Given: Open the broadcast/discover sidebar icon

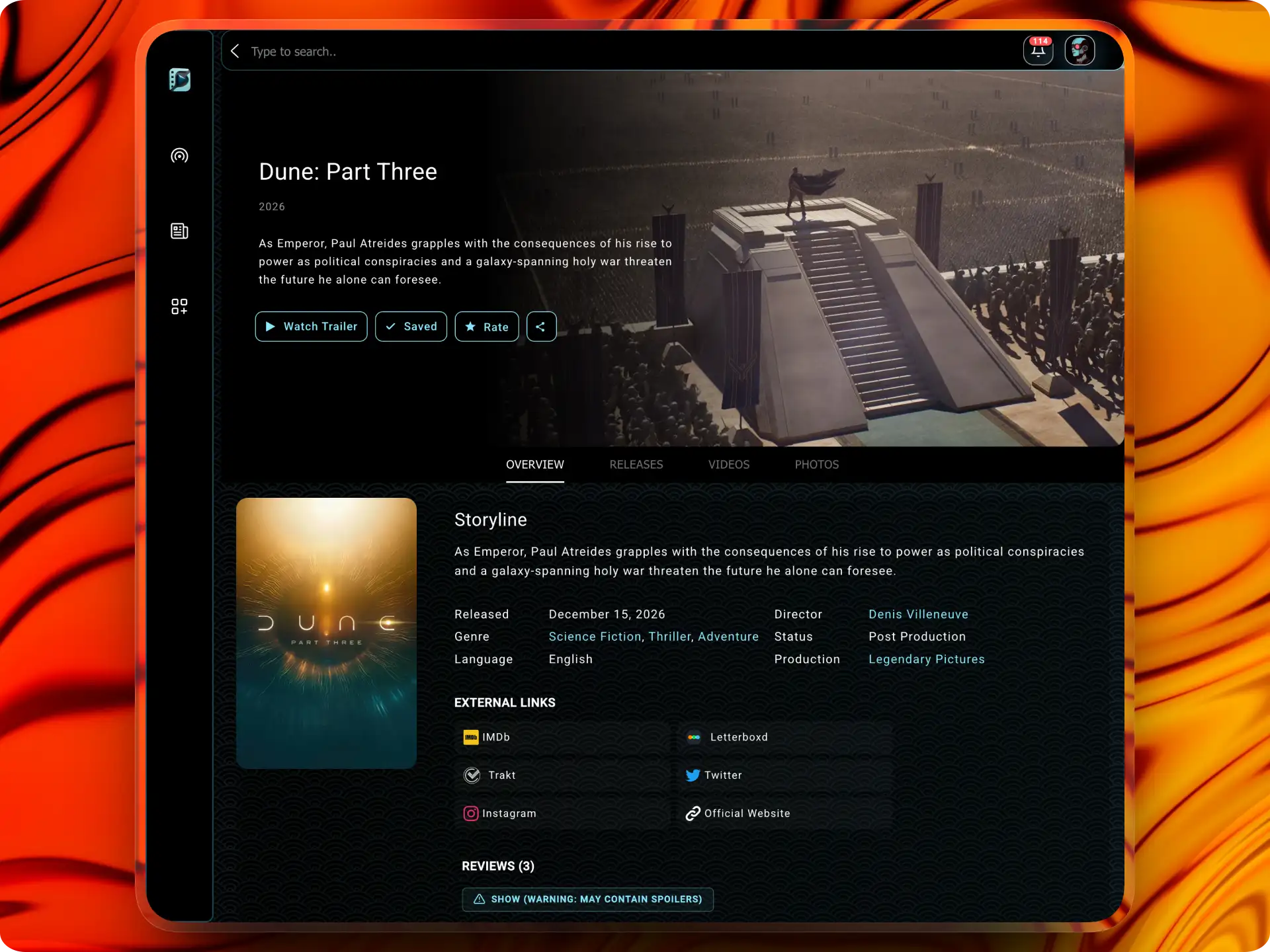Looking at the screenshot, I should click(x=179, y=156).
